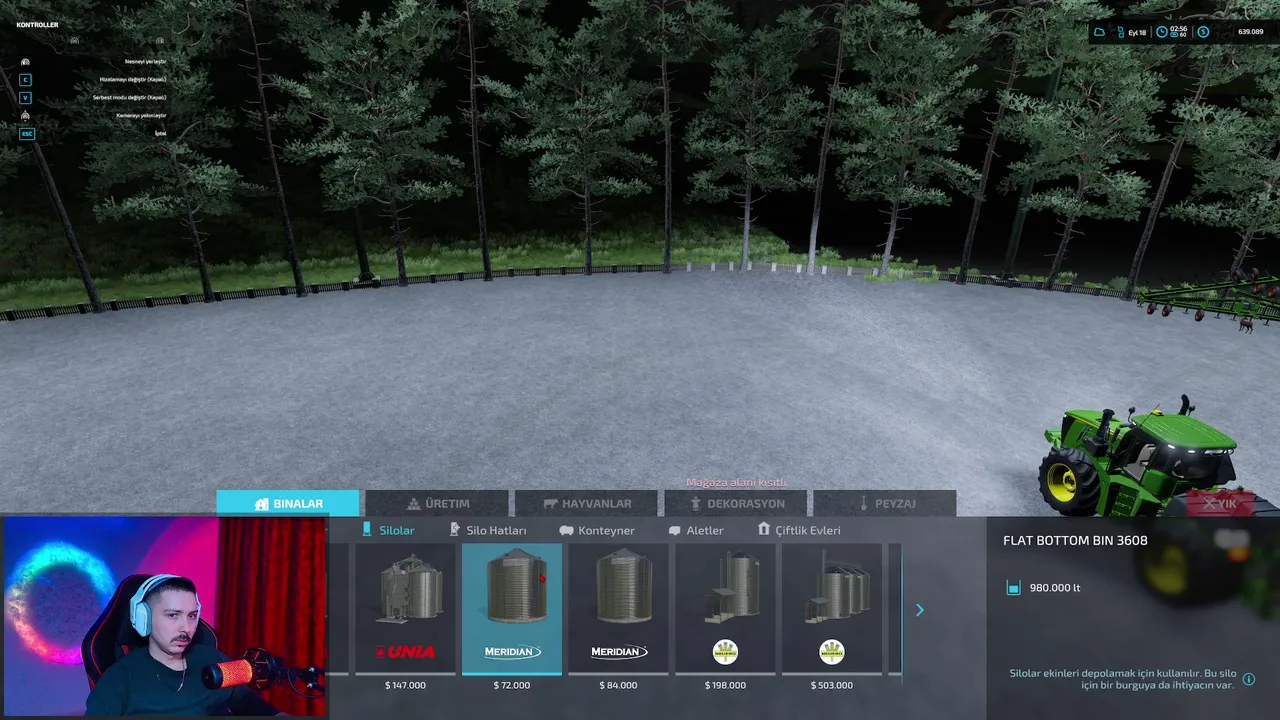Click the FLAT BOTTOM BIN 3608 title
This screenshot has height=720, width=1280.
pos(1075,540)
